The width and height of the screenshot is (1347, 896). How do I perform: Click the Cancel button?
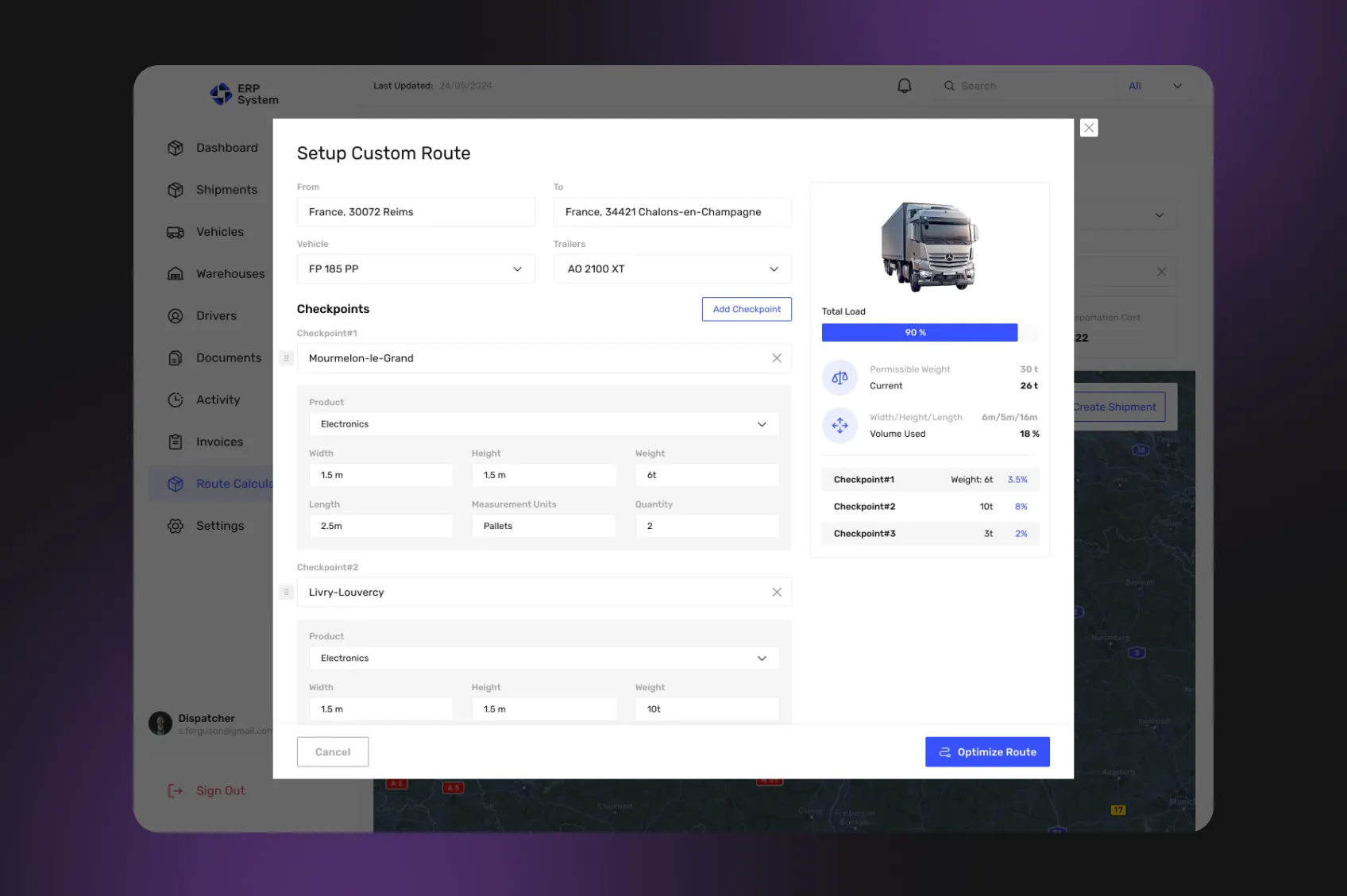[x=332, y=752]
